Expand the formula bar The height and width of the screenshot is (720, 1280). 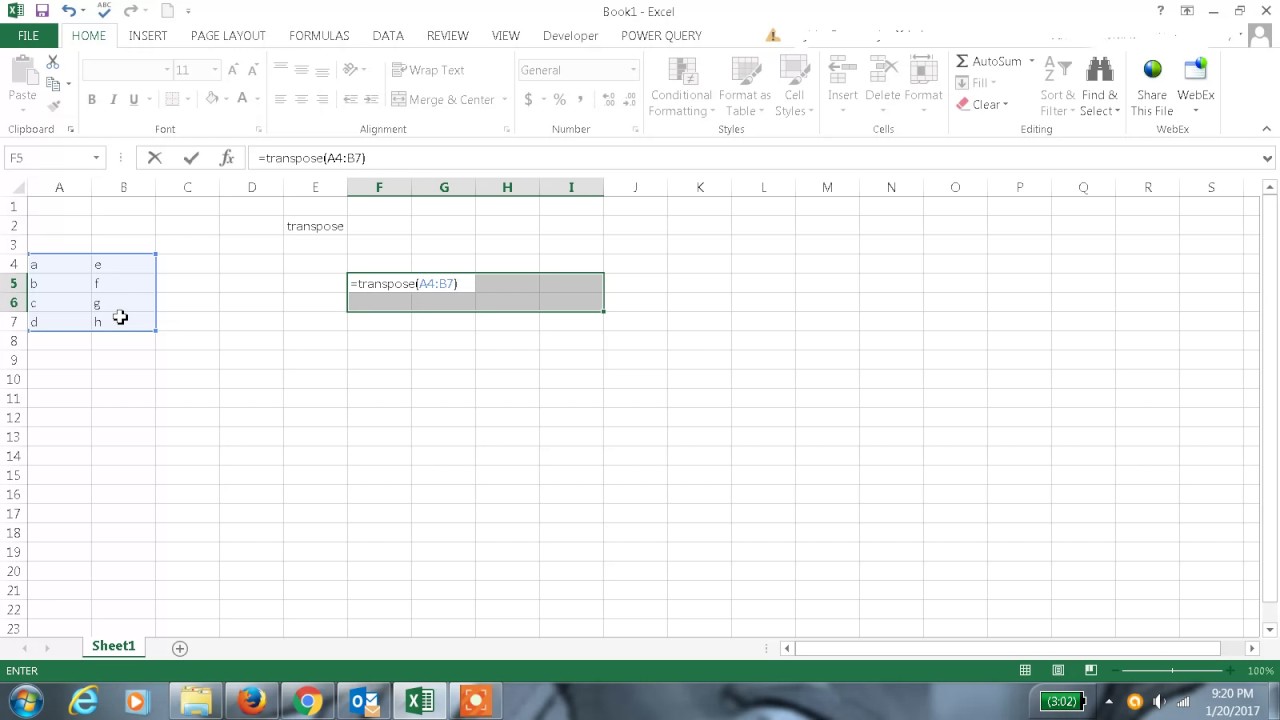1267,158
